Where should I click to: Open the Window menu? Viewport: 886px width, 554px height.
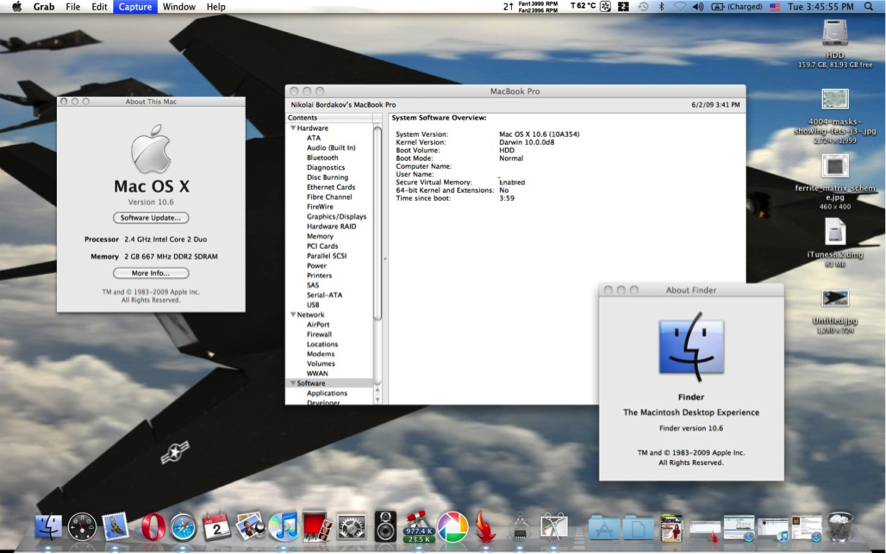tap(179, 7)
